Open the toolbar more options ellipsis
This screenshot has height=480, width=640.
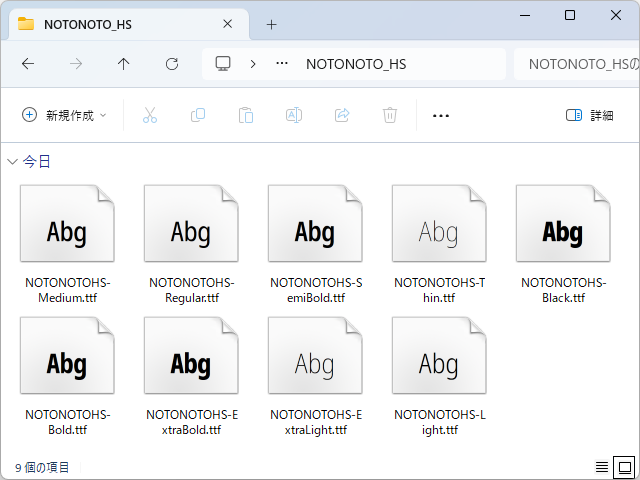[x=441, y=116]
